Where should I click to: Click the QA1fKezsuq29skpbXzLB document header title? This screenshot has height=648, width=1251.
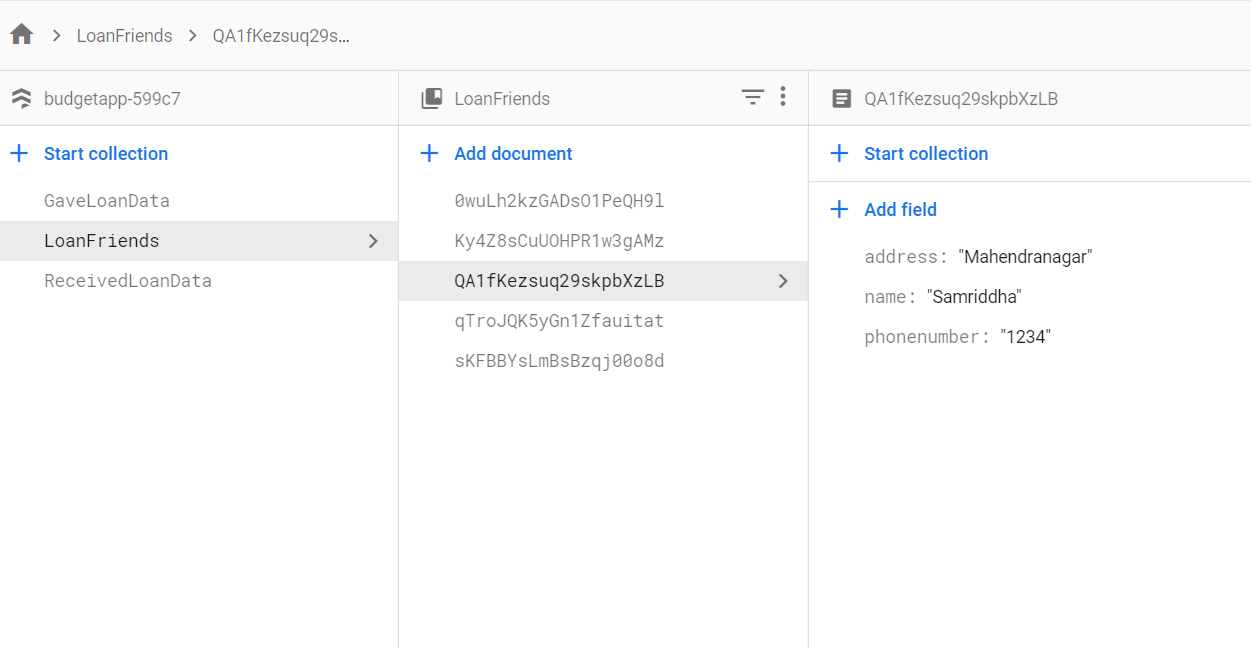coord(961,98)
